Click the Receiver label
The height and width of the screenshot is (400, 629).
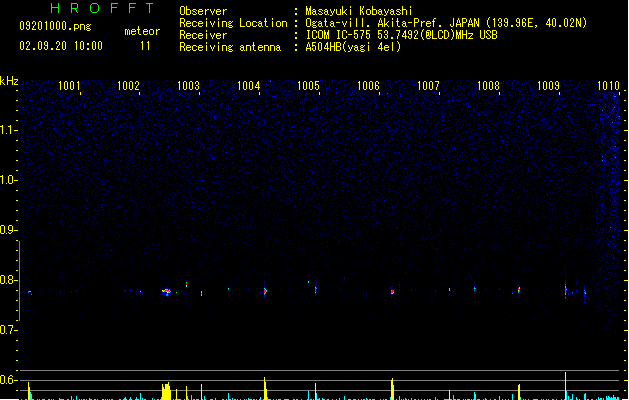(203, 35)
